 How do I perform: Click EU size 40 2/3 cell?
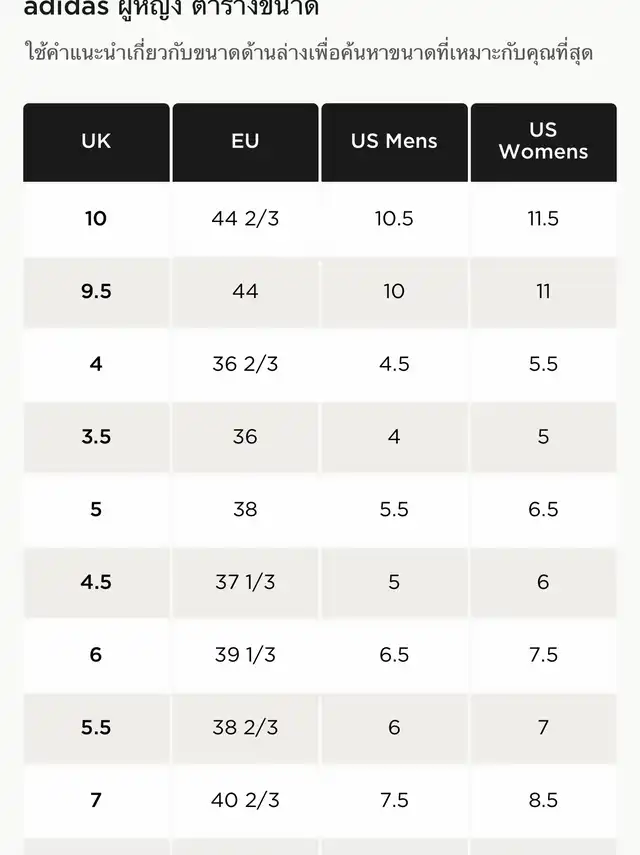pyautogui.click(x=245, y=800)
